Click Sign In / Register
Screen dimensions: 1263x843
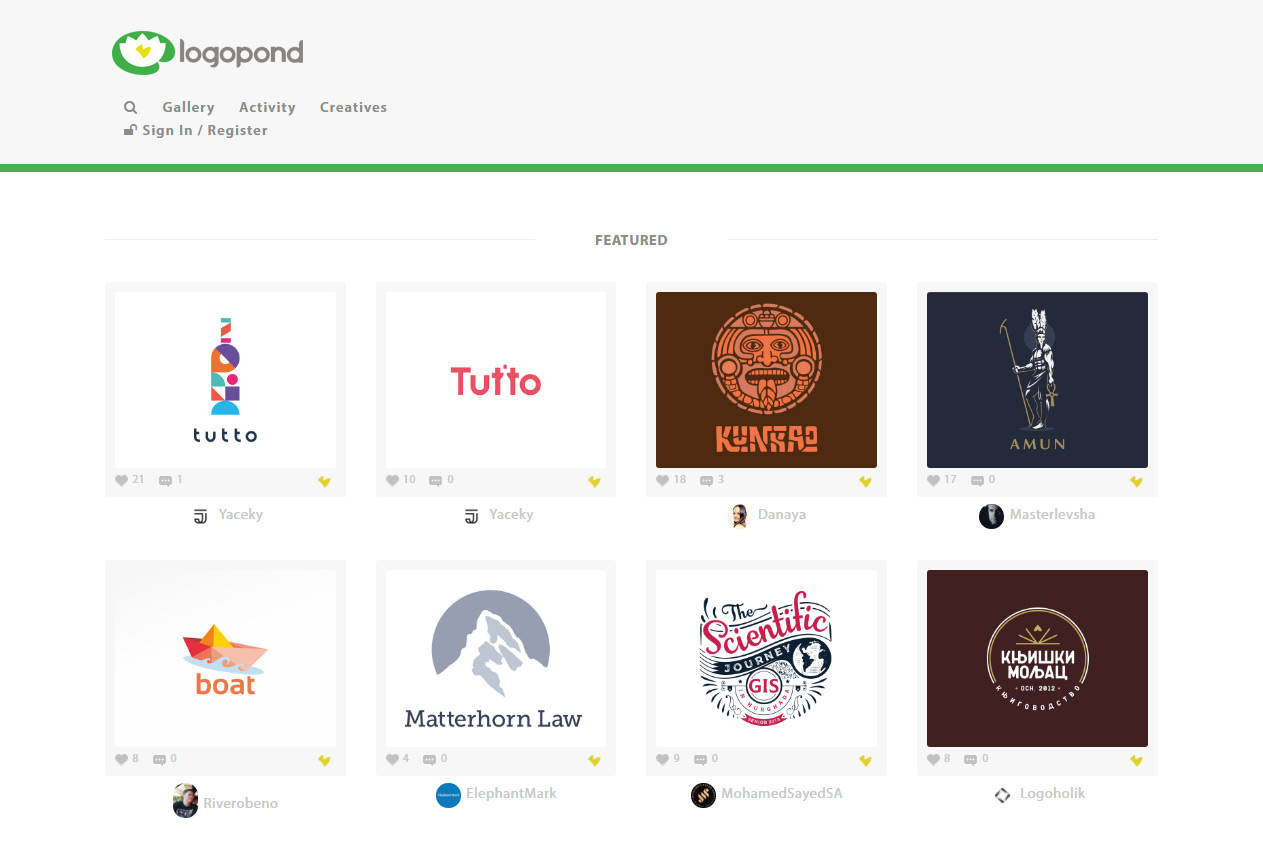click(205, 130)
